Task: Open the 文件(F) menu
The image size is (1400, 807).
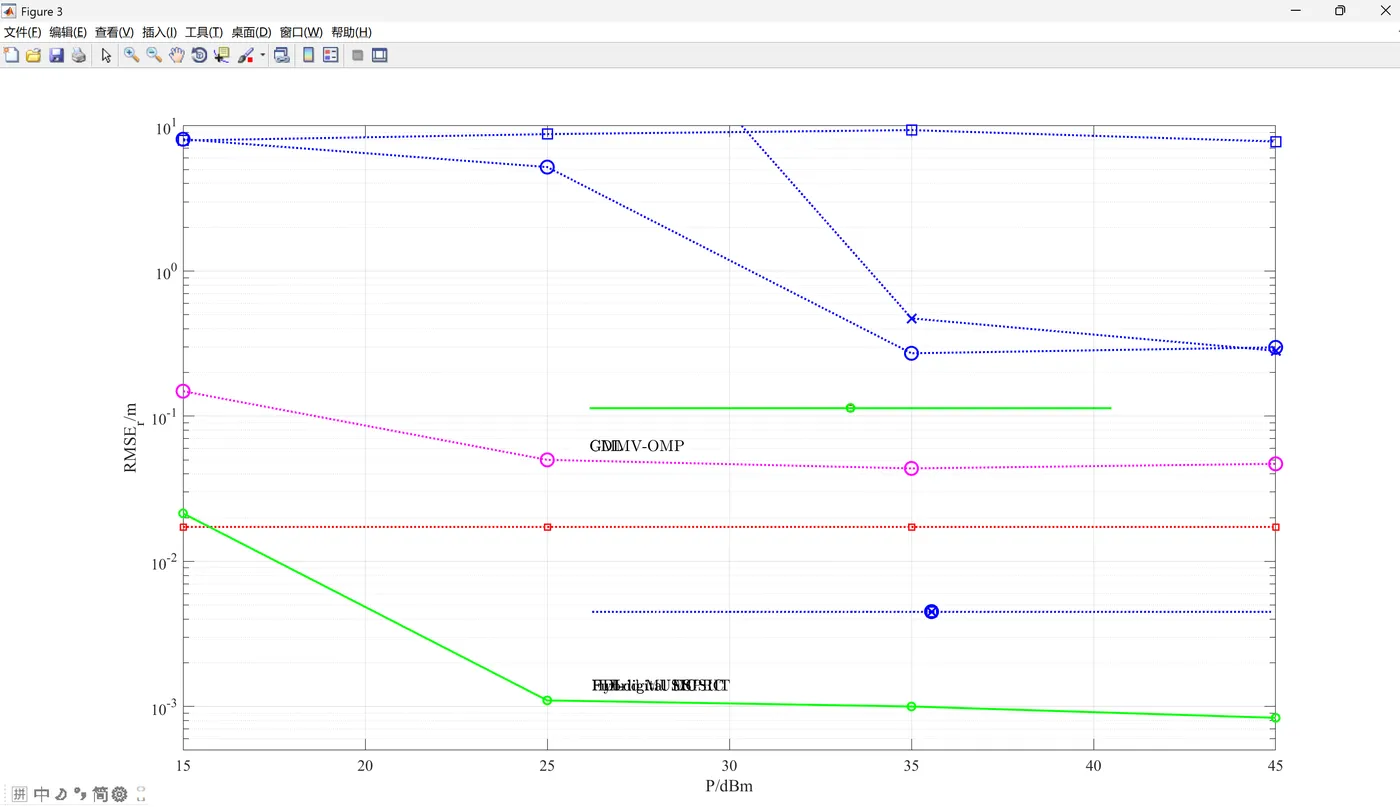Action: (x=23, y=33)
